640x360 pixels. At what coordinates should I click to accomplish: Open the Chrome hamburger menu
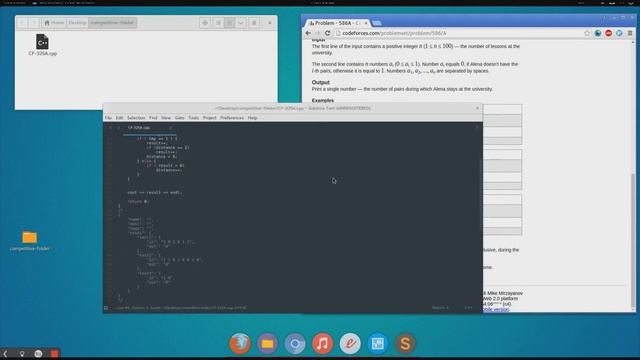point(630,33)
